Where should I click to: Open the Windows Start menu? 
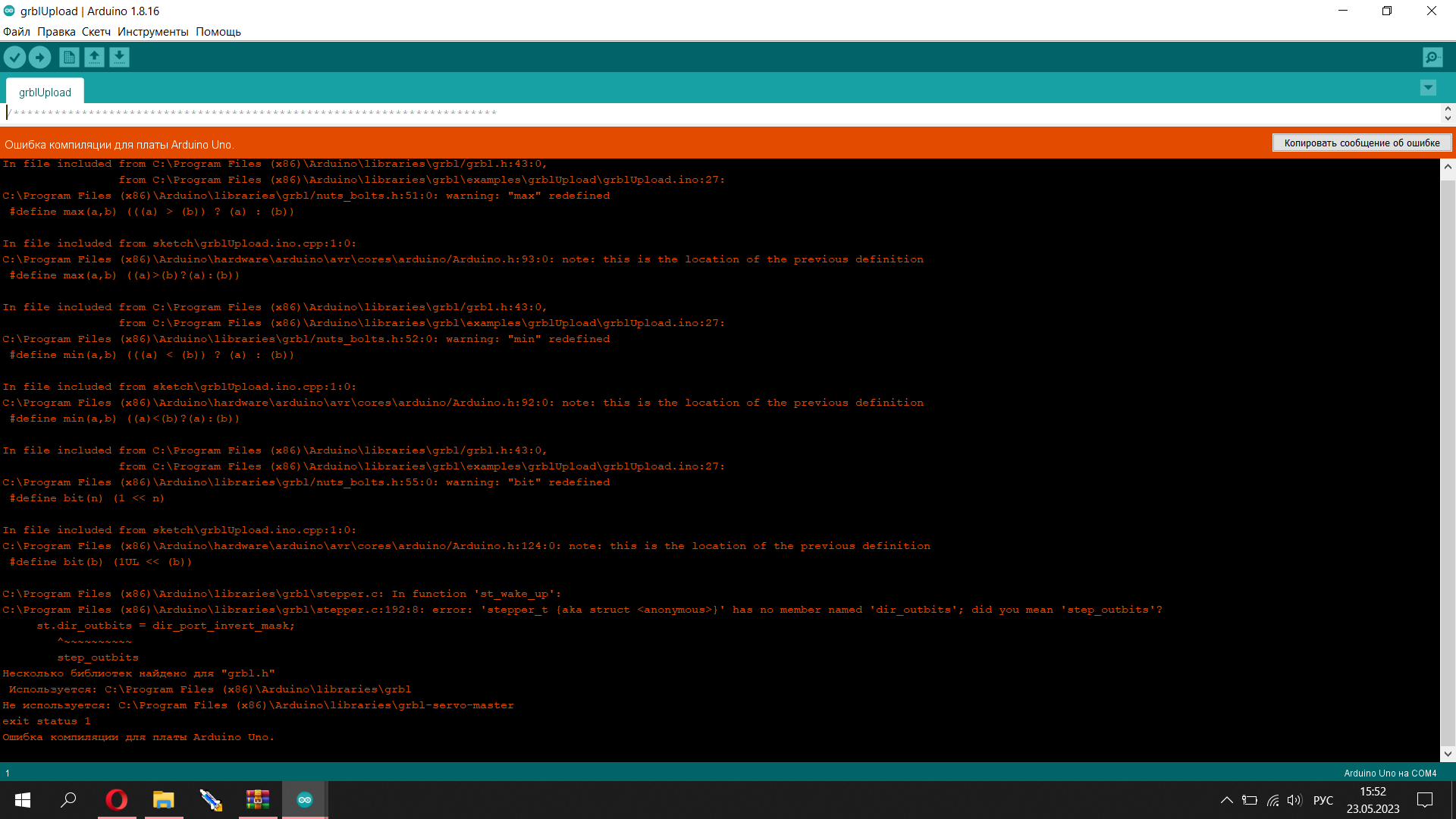[23, 800]
